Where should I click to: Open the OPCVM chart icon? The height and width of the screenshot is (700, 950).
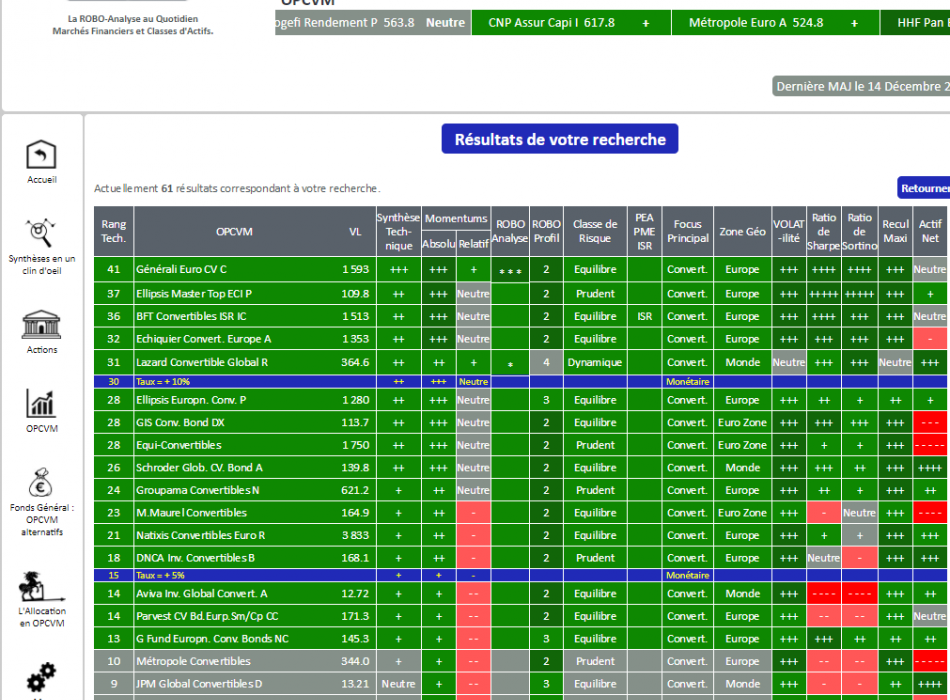click(x=41, y=403)
